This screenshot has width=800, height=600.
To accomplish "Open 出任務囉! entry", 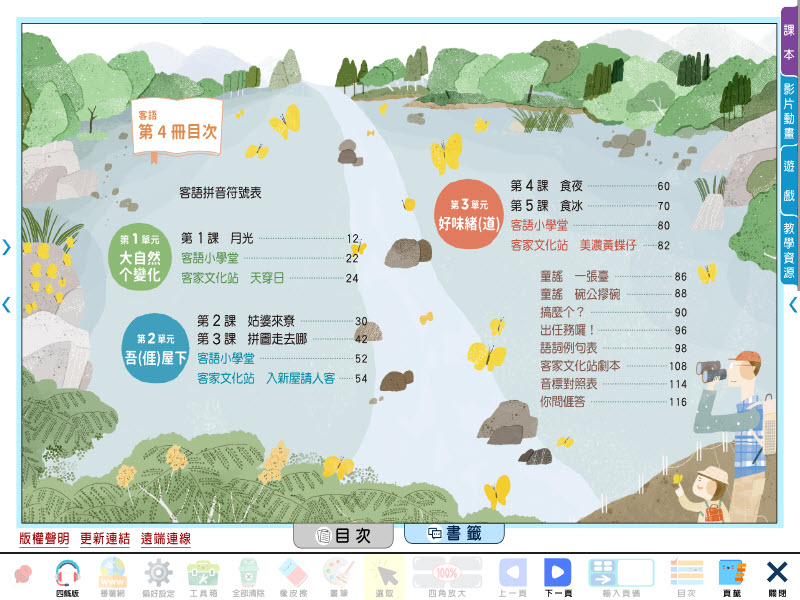I will 614,330.
